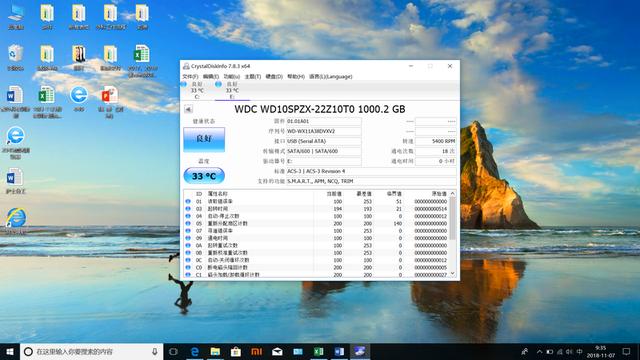640x360 pixels.
Task: Click C: drive health status orb
Action: (x=184, y=84)
